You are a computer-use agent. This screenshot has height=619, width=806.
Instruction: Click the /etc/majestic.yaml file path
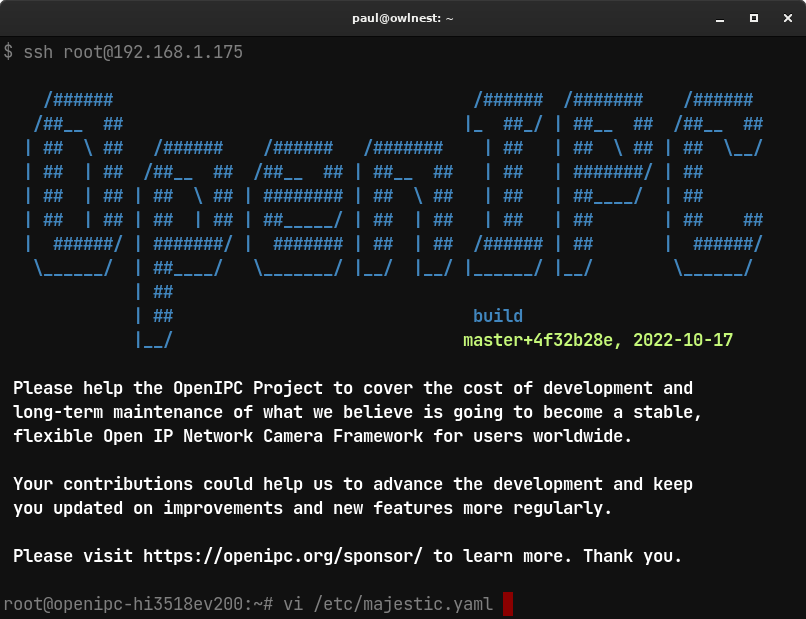coord(403,604)
